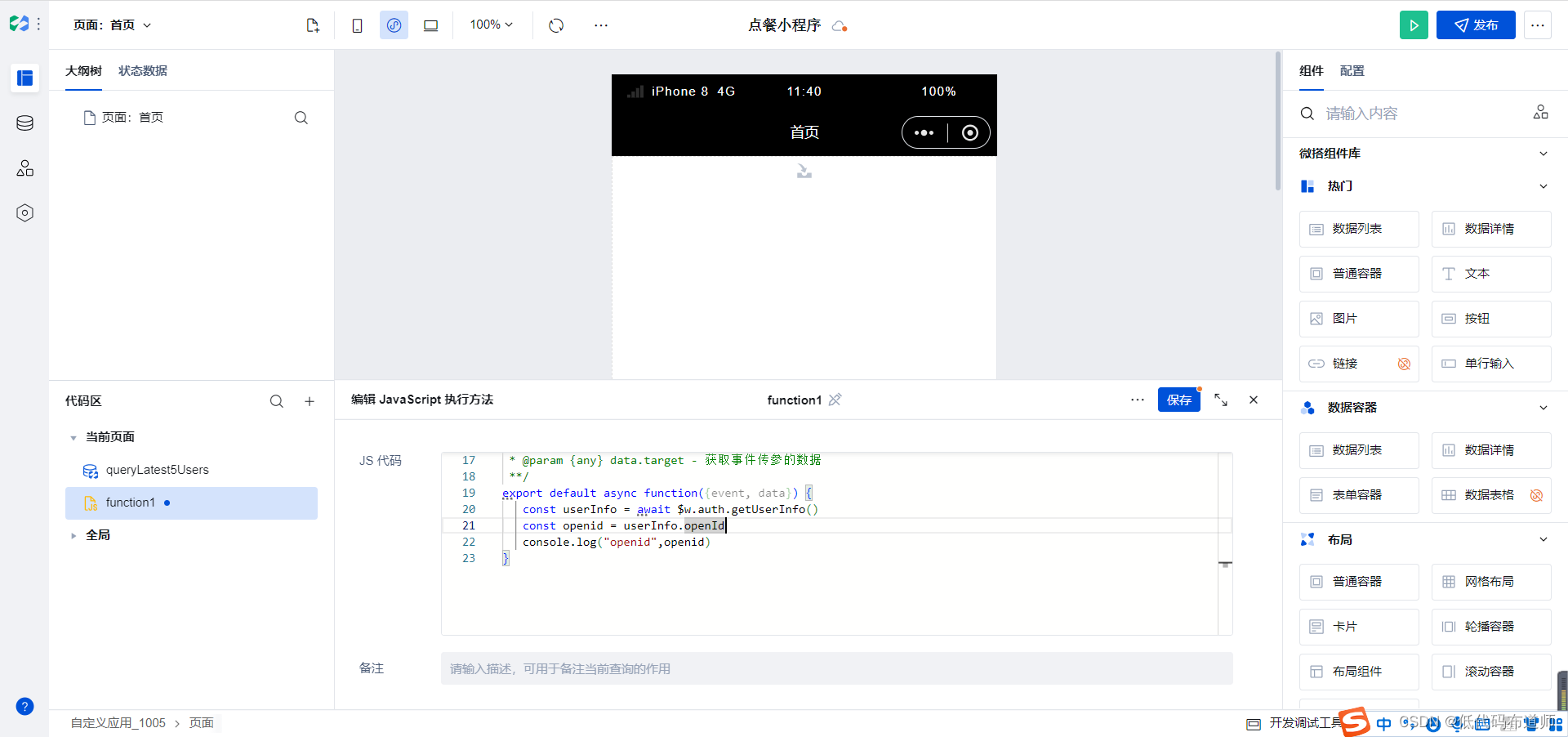The width and height of the screenshot is (1568, 737).
Task: Select function1 in code area
Action: click(191, 503)
